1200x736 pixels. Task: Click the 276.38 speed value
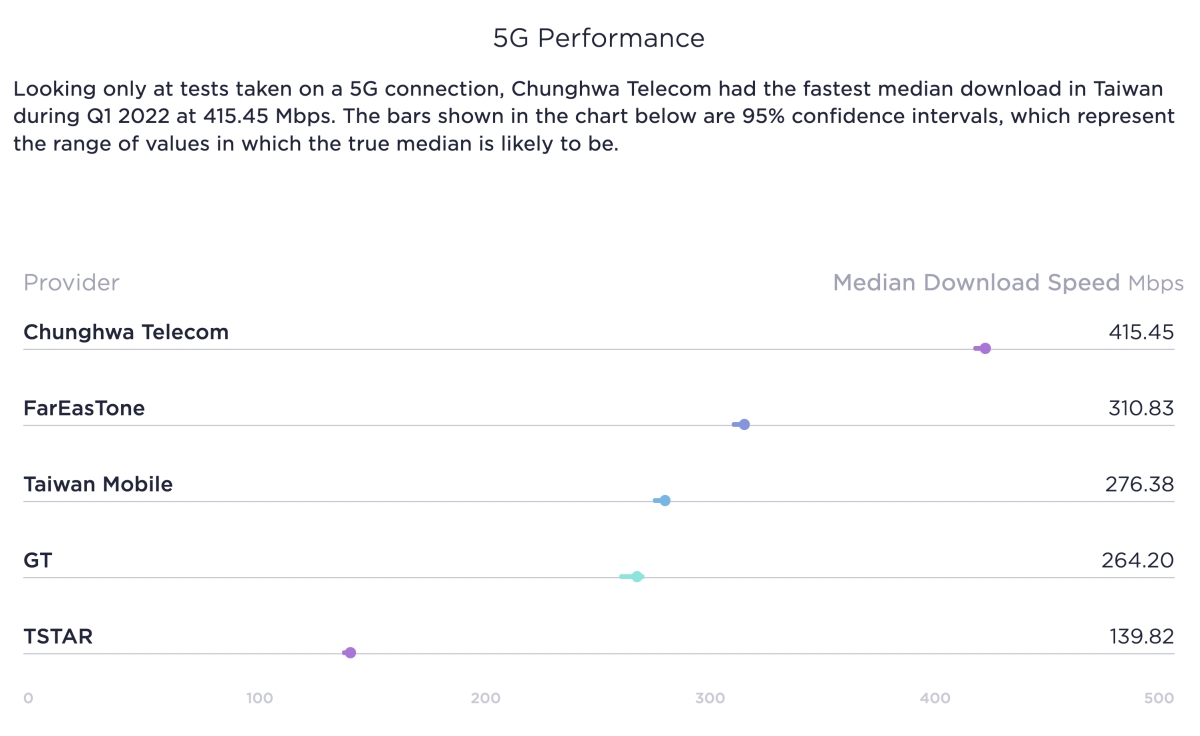click(1140, 484)
